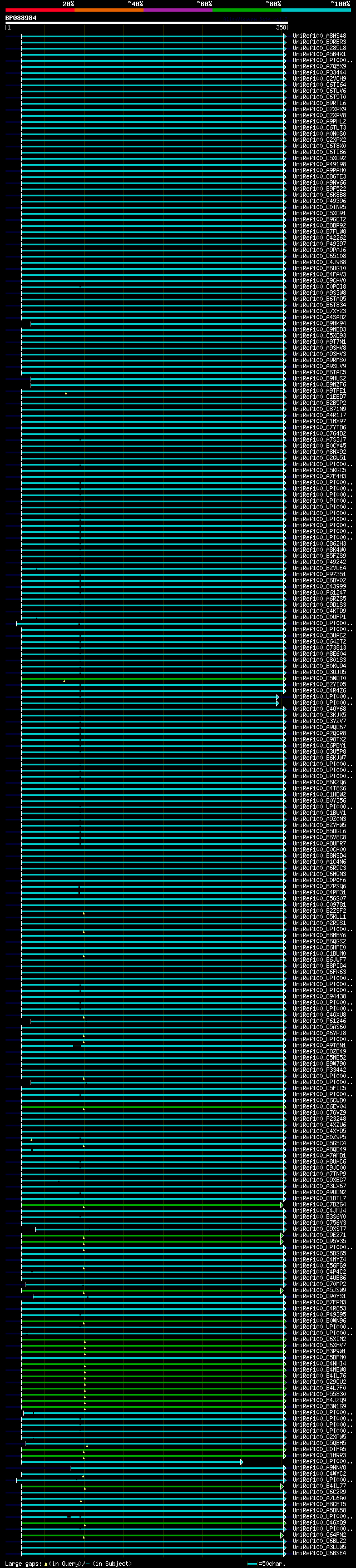Select hit label UniRef100_C6HGN3

coord(319,874)
